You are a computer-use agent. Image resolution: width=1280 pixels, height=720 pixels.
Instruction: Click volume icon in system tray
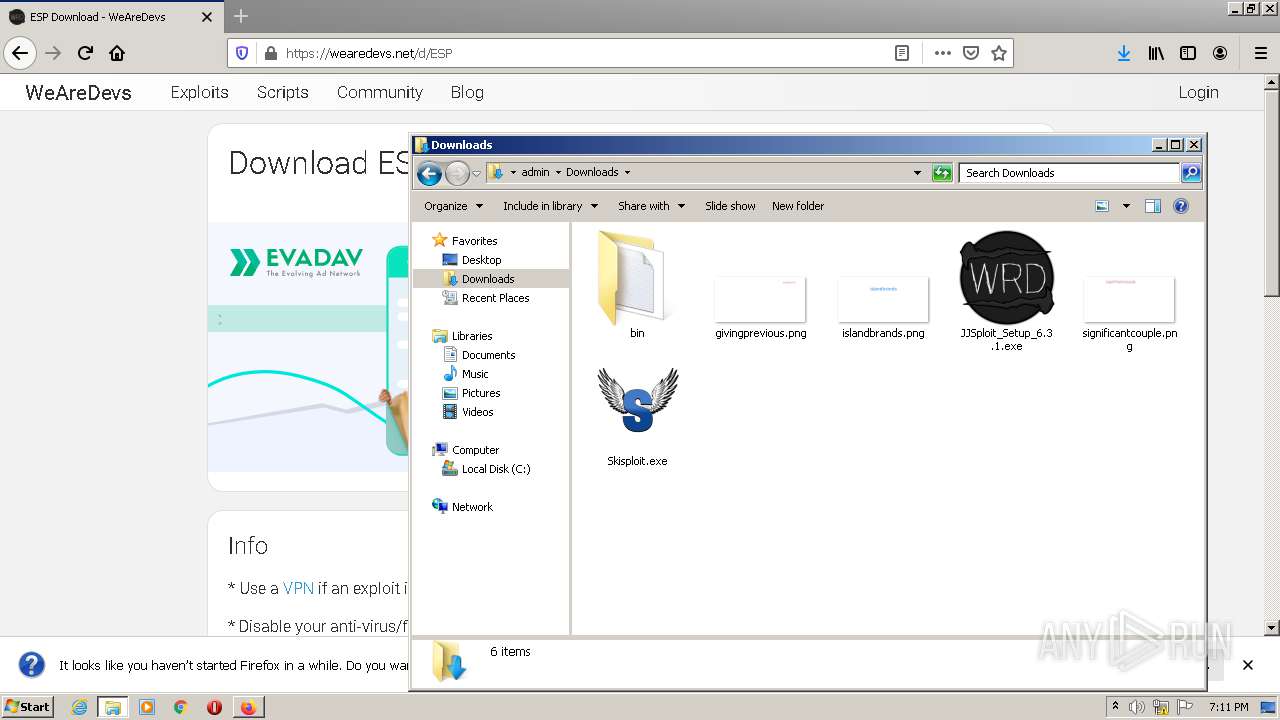tap(1137, 707)
